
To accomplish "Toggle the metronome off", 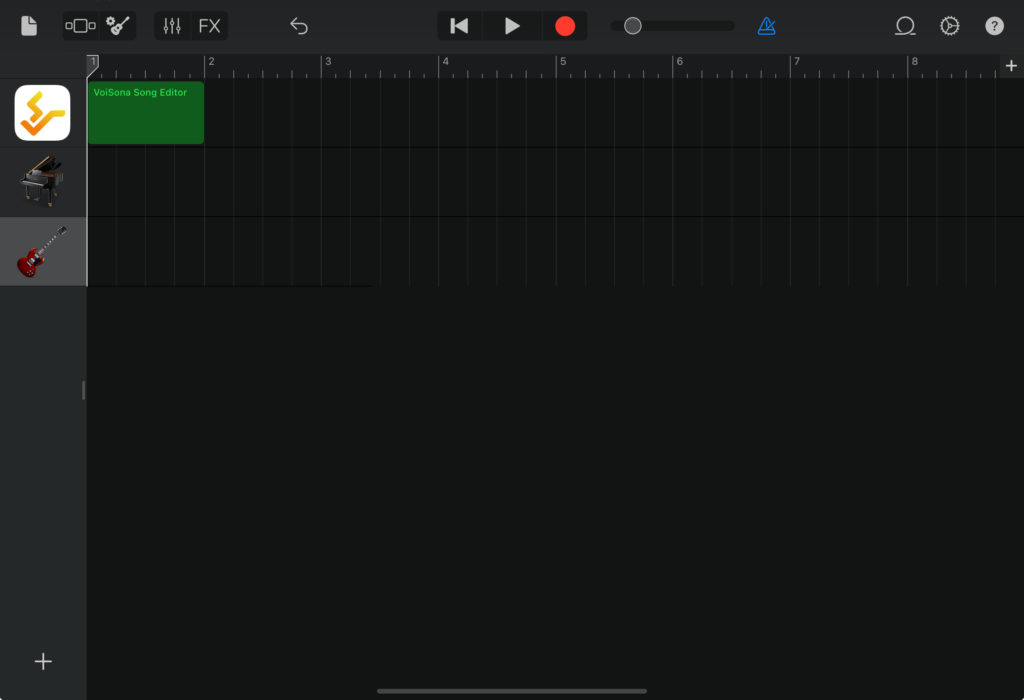I will (766, 26).
